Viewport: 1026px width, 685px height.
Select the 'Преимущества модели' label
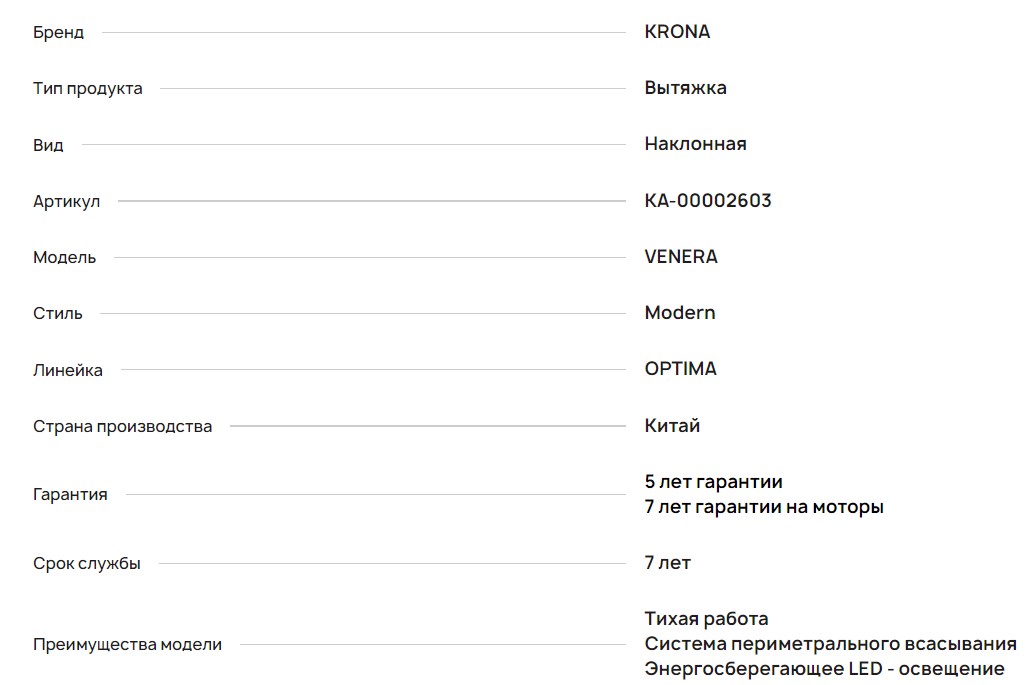[x=127, y=645]
